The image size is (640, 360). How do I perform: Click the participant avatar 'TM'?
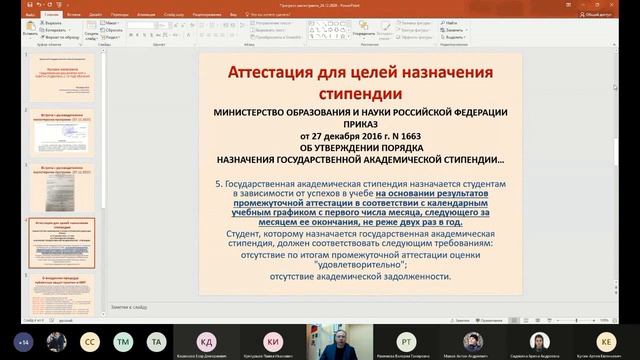click(x=123, y=342)
